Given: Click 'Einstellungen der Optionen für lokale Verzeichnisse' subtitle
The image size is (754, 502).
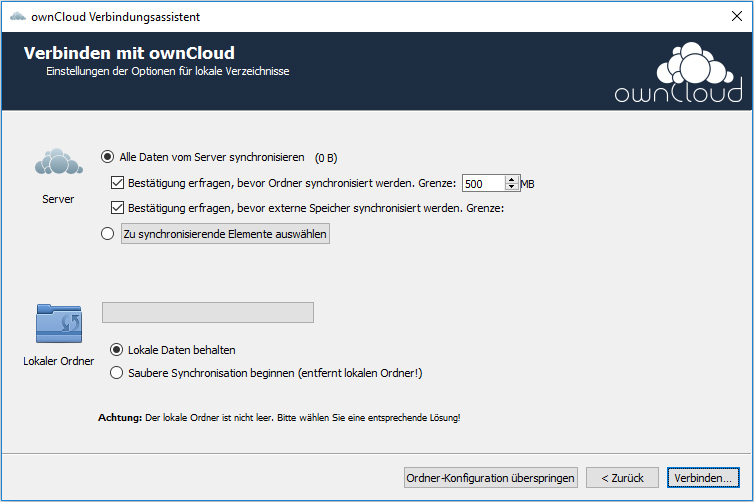Looking at the screenshot, I should click(x=168, y=71).
